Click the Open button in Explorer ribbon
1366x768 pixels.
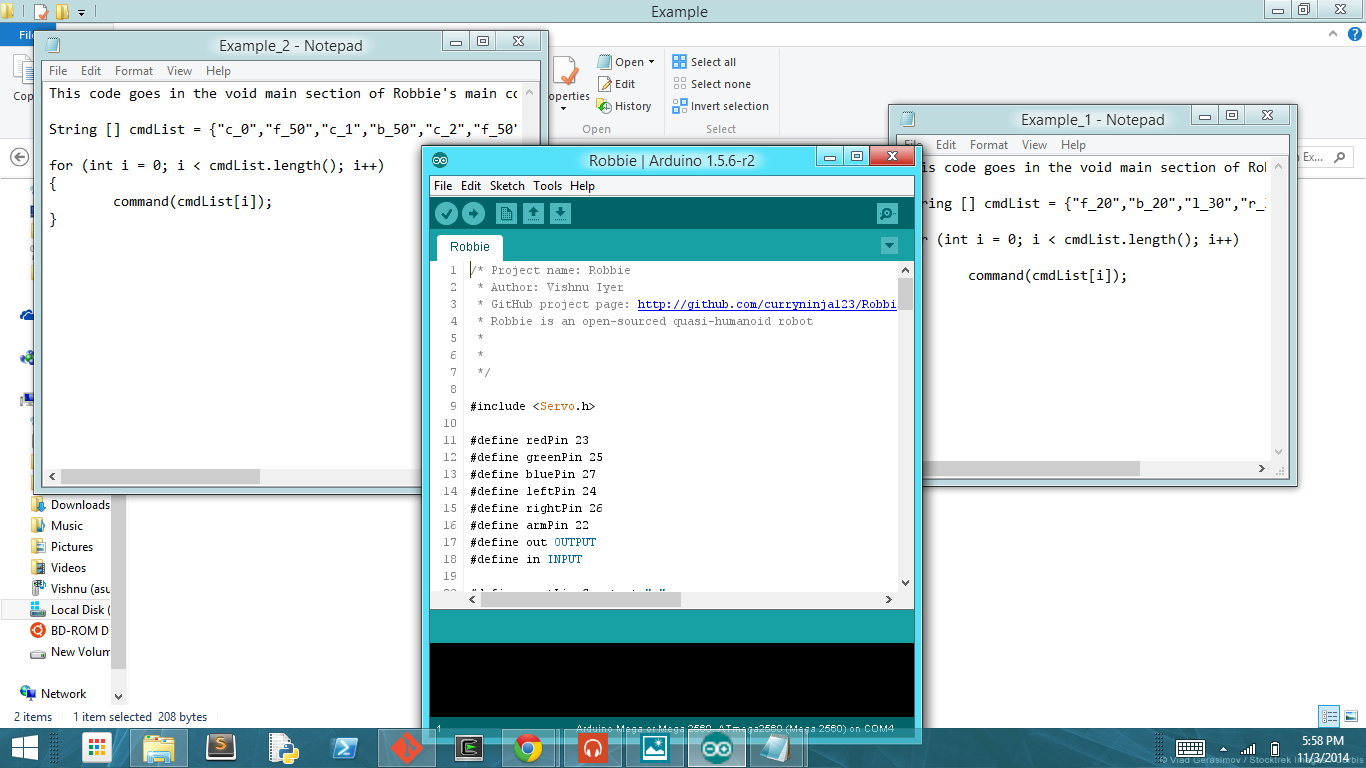click(x=620, y=62)
